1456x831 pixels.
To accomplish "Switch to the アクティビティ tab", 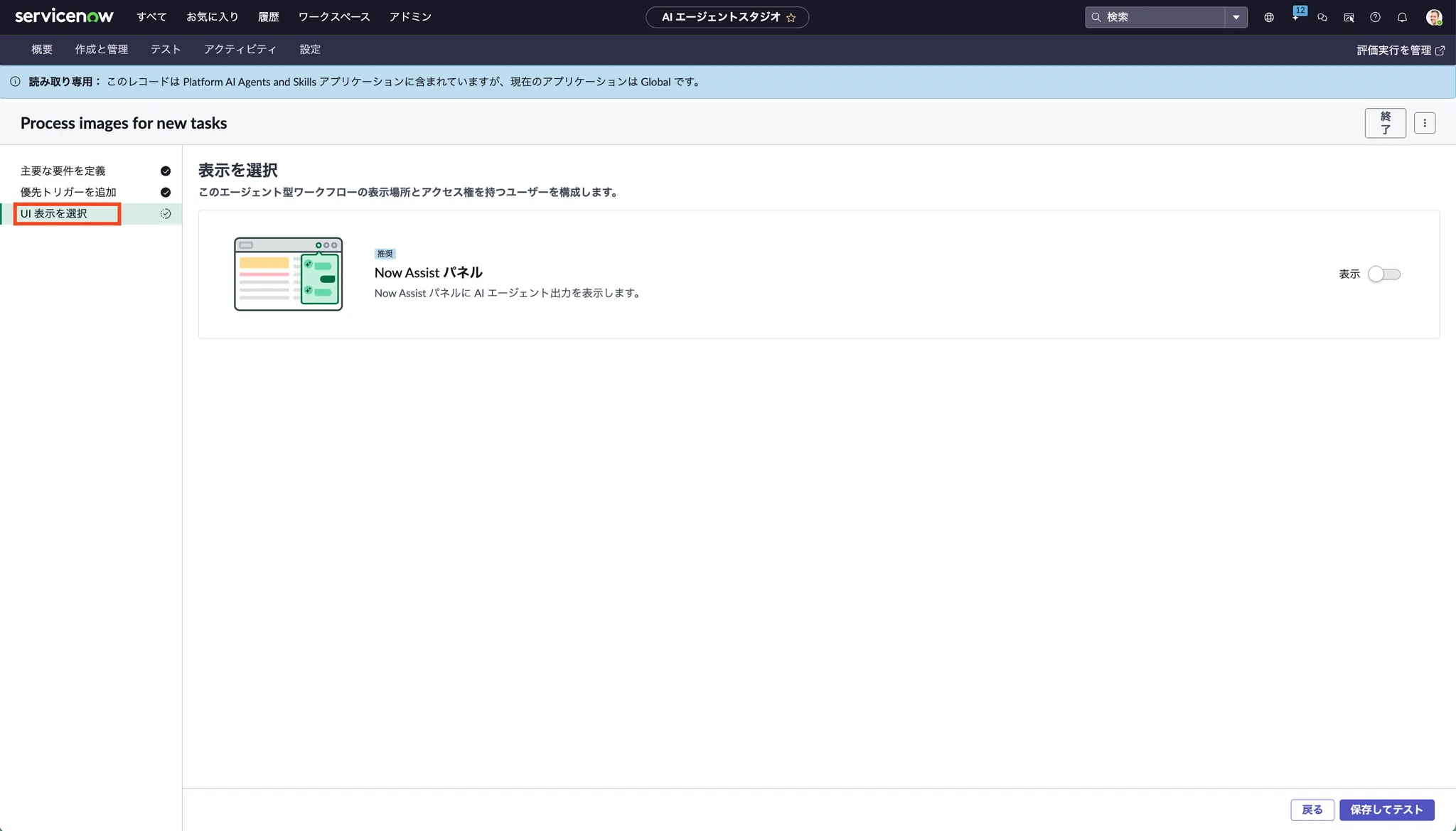I will coord(240,50).
